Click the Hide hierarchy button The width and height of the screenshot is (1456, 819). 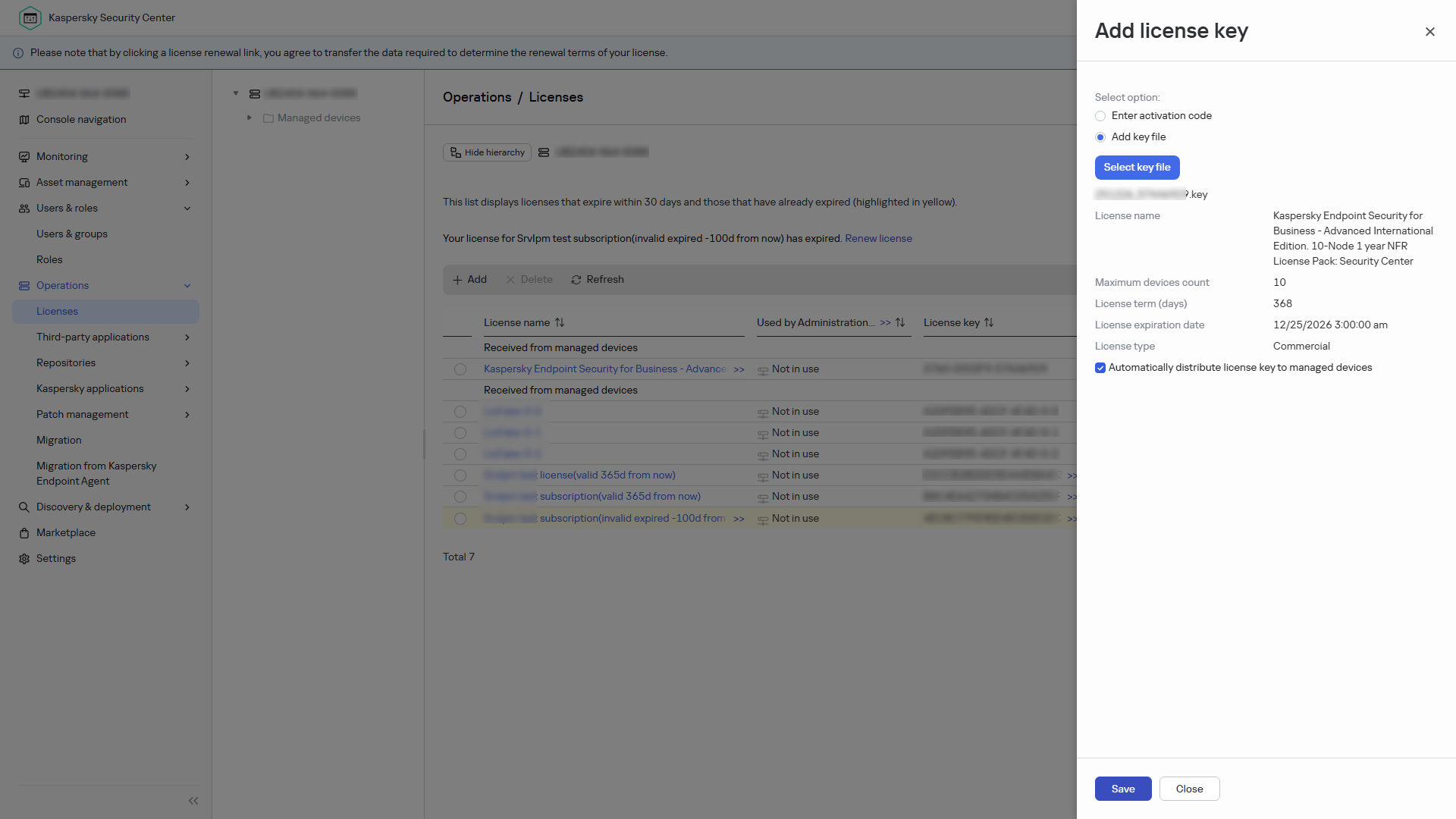click(x=487, y=152)
